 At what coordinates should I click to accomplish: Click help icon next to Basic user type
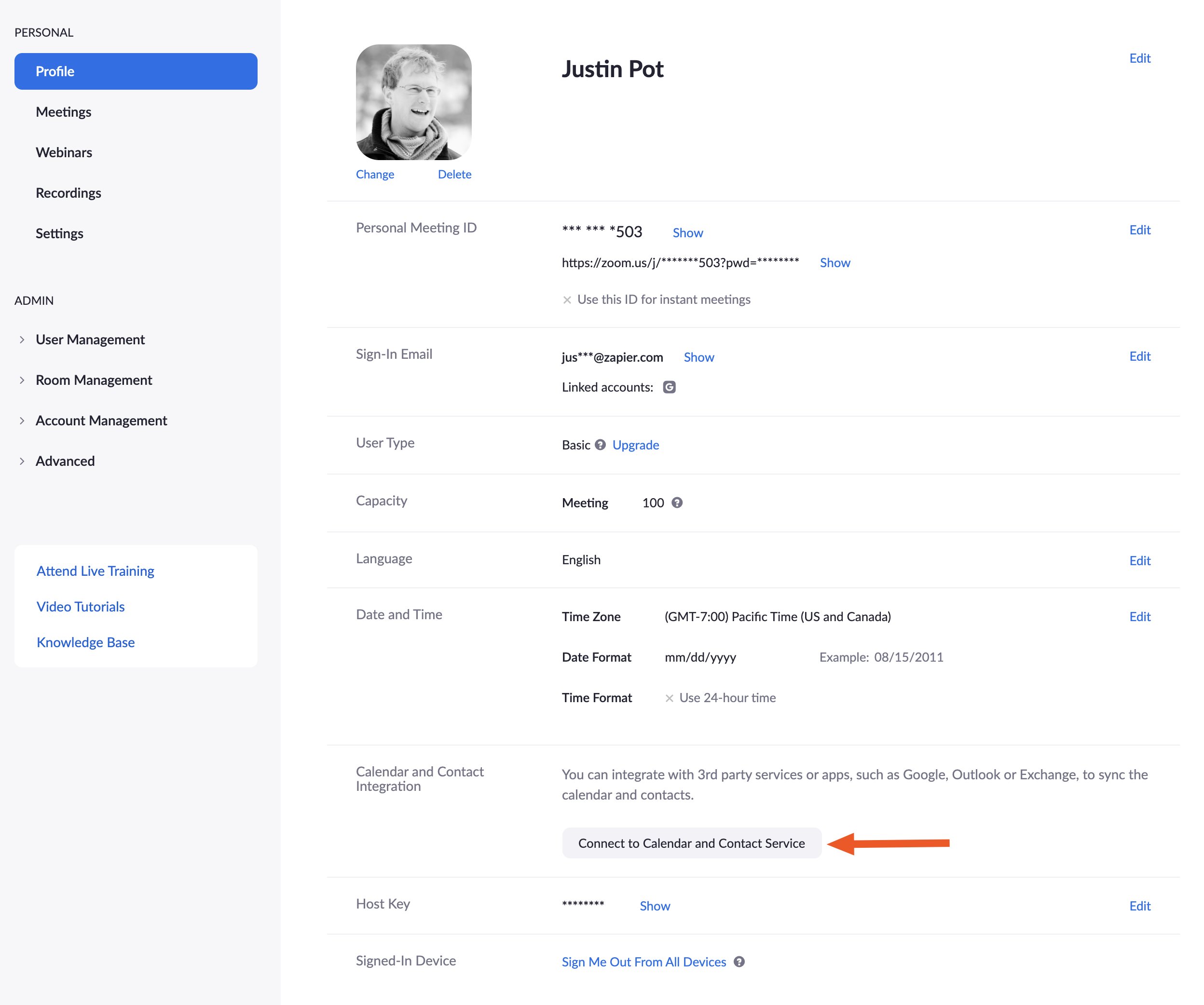pyautogui.click(x=600, y=445)
